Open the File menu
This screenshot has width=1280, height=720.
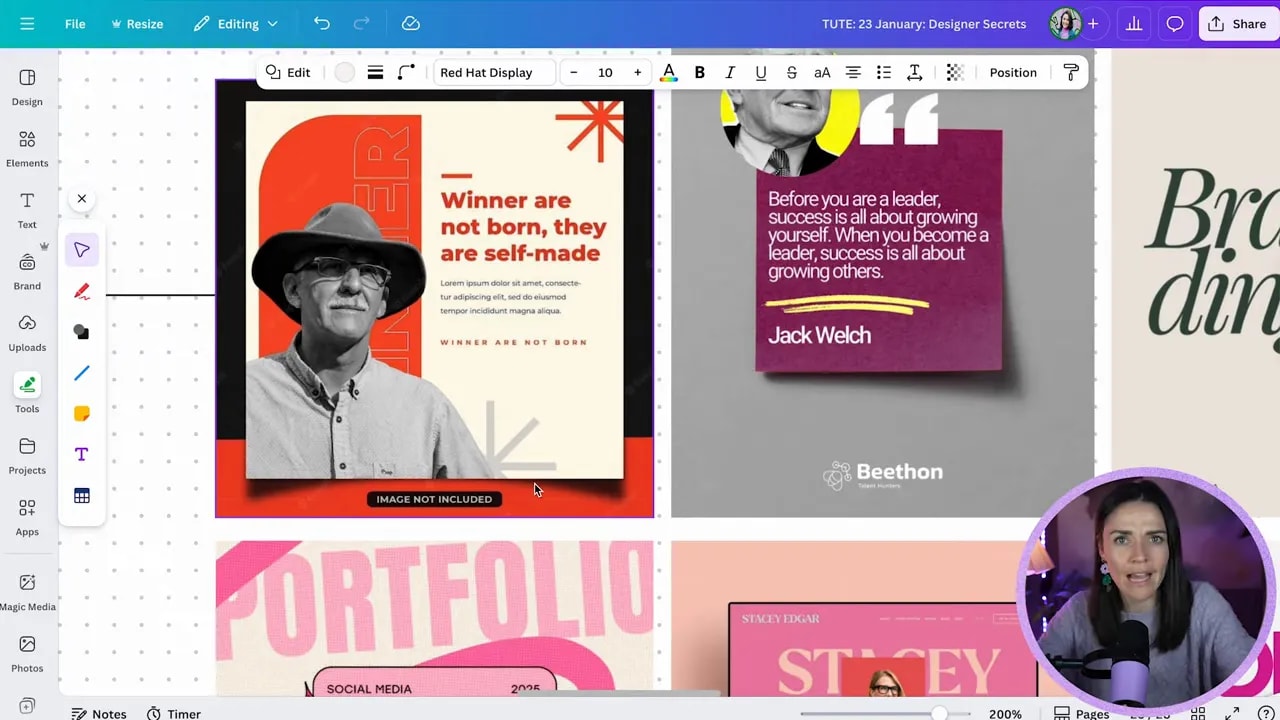74,23
